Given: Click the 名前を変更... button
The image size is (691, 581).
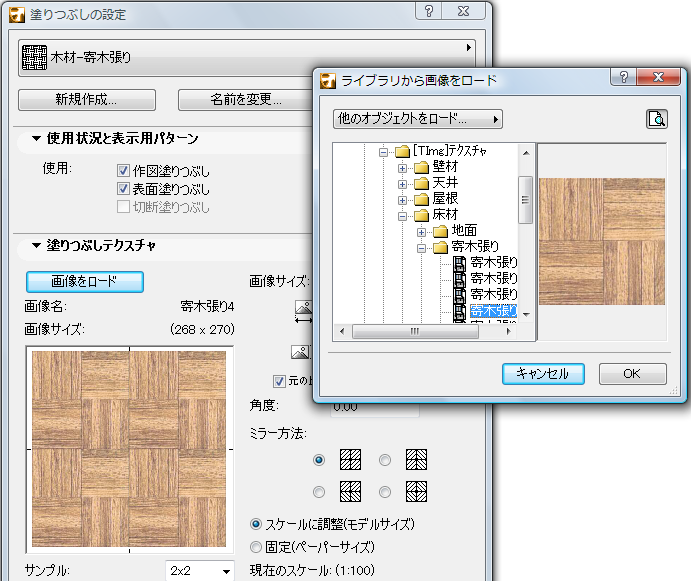Looking at the screenshot, I should (x=245, y=100).
